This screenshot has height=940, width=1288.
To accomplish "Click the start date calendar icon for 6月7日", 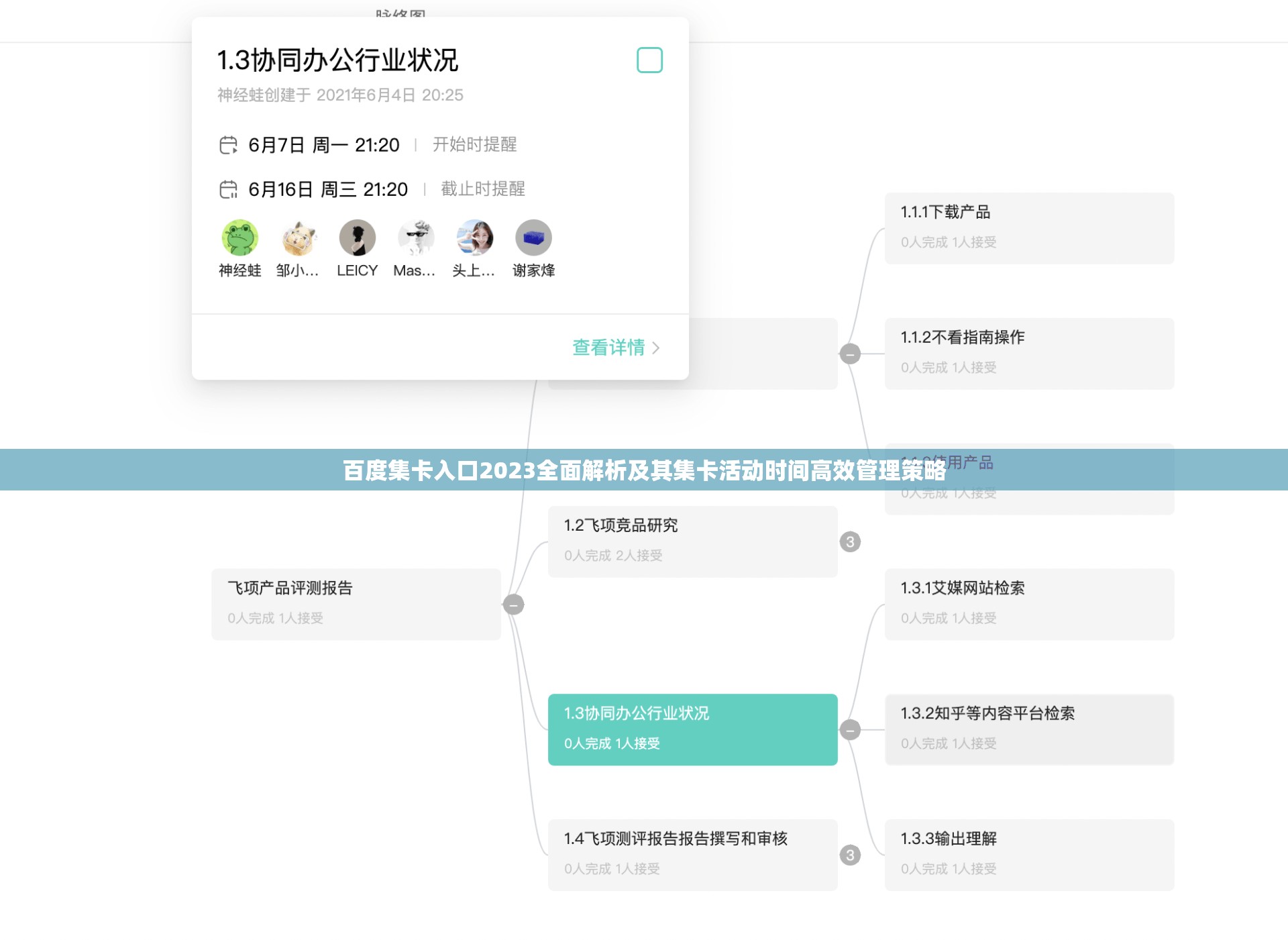I will 229,145.
